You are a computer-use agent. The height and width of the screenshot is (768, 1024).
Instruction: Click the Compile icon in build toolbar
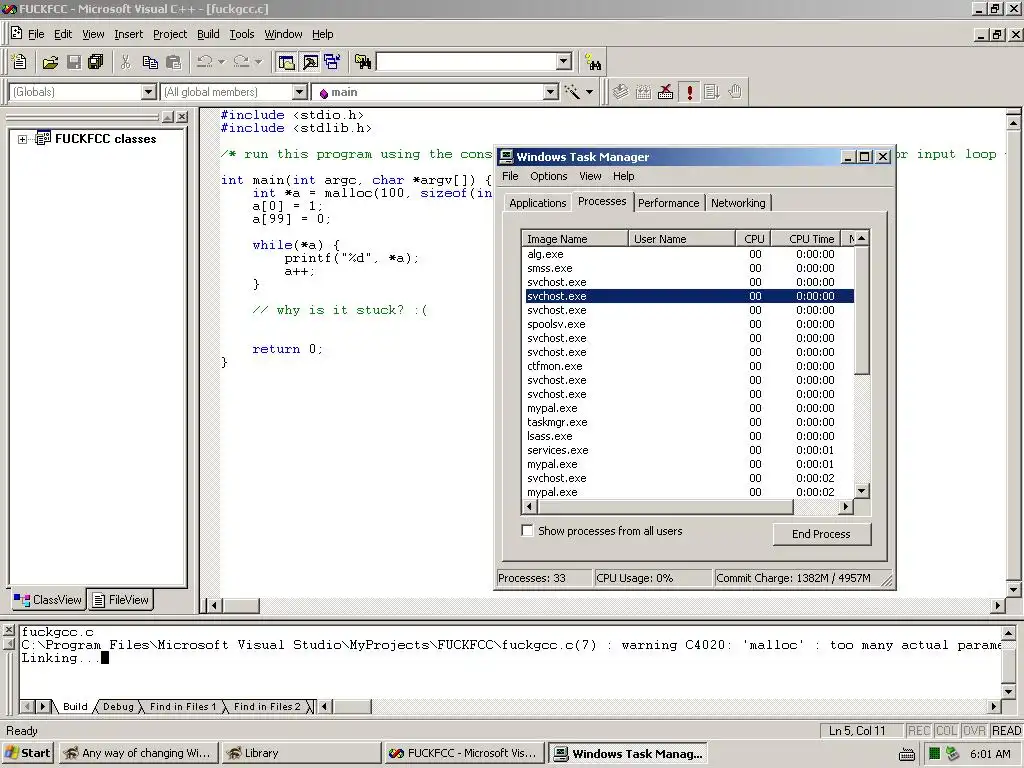click(x=620, y=92)
